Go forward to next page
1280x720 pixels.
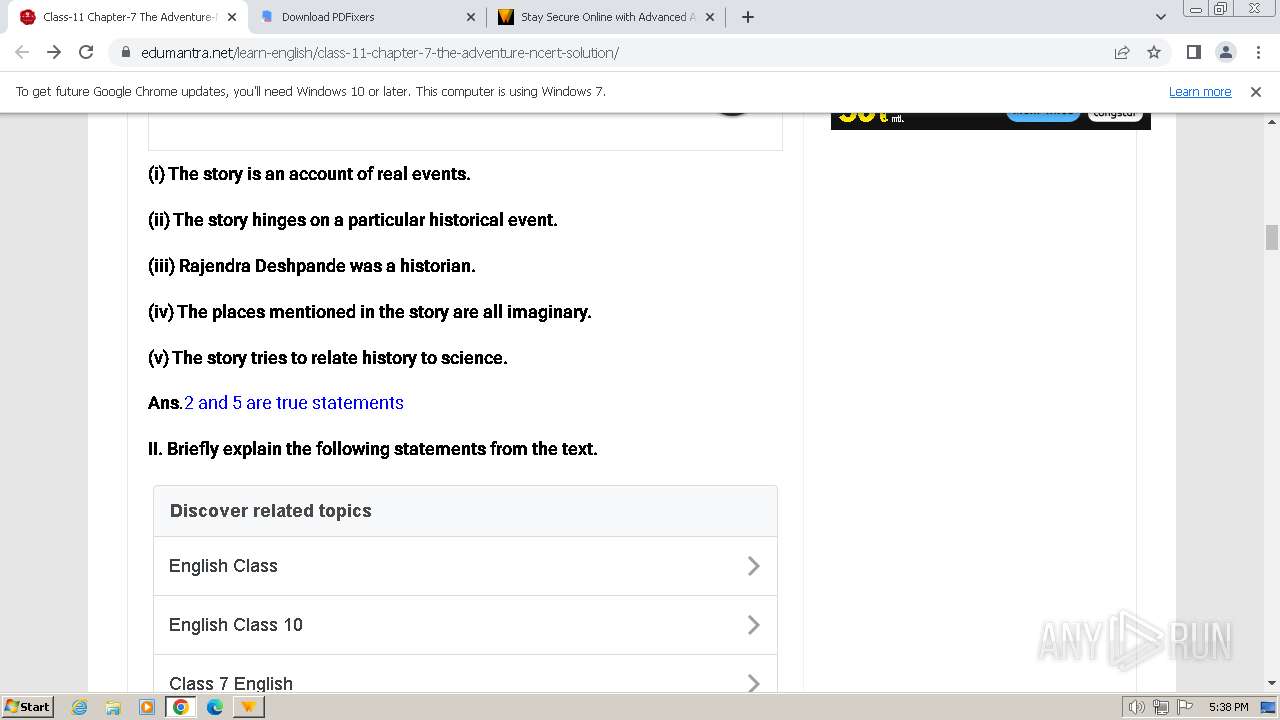click(x=54, y=52)
